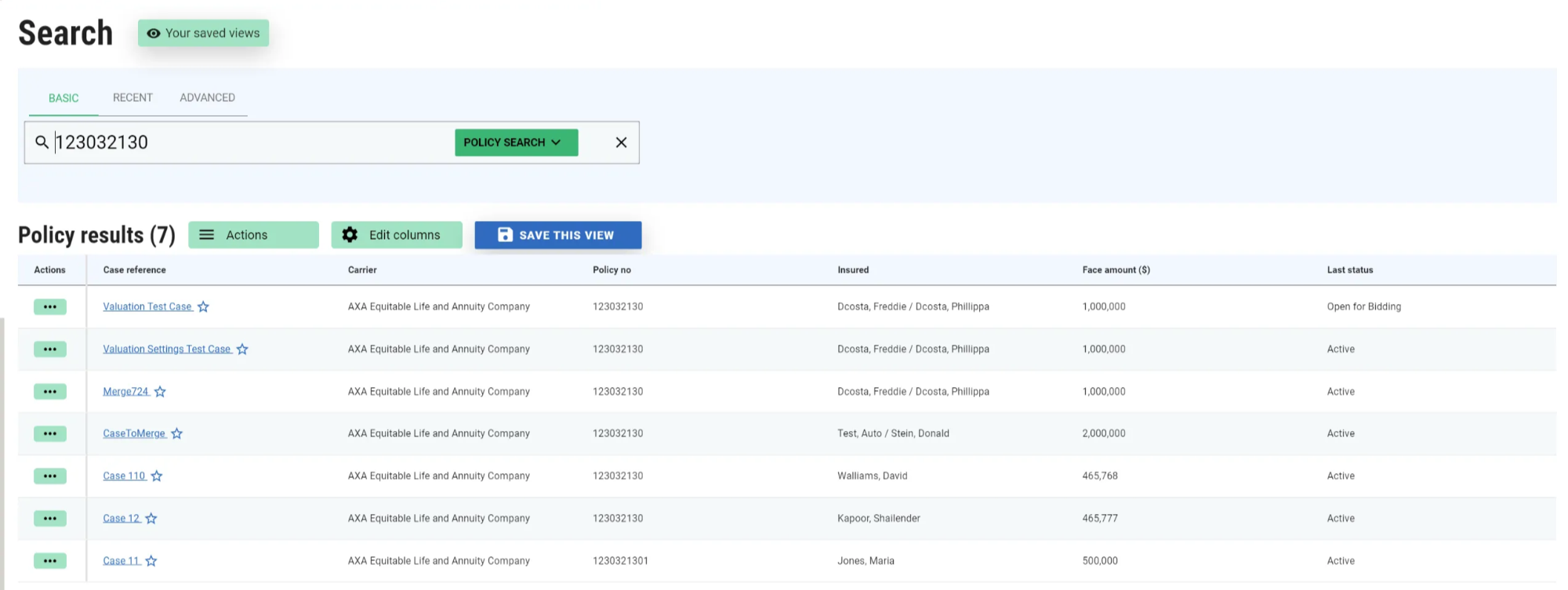The width and height of the screenshot is (1568, 590).
Task: Switch to the Advanced search tab
Action: point(207,98)
